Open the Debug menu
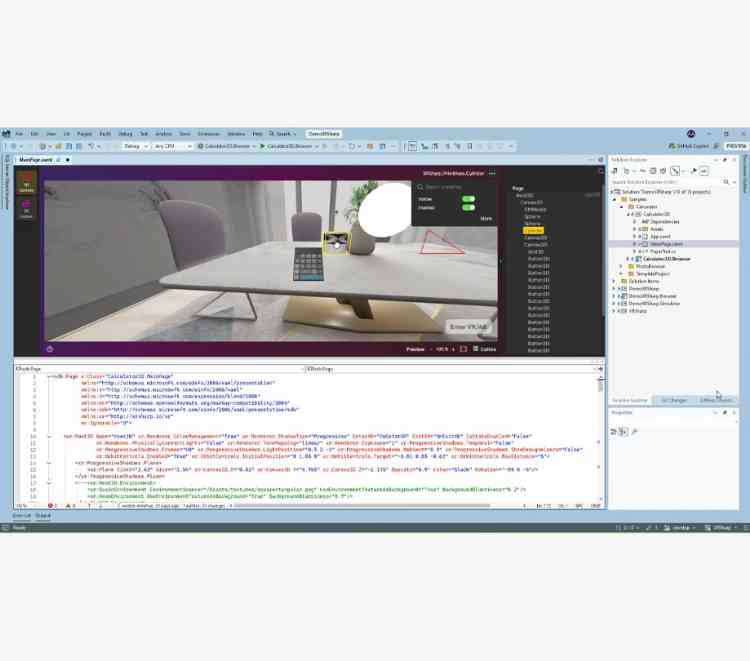The image size is (750, 661). coord(125,134)
